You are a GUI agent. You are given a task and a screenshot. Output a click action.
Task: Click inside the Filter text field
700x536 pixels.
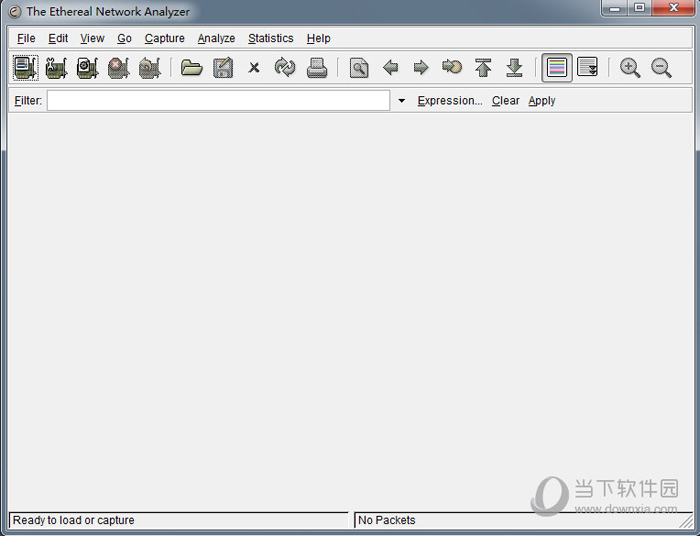[218, 101]
